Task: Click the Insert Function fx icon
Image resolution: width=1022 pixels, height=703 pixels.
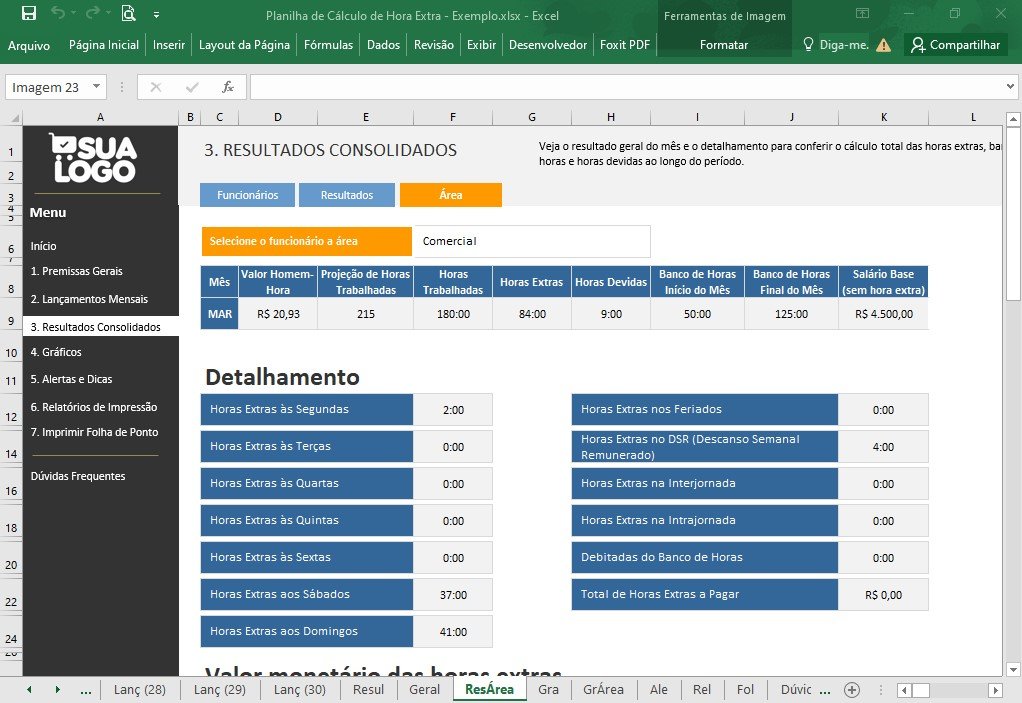Action: click(227, 87)
